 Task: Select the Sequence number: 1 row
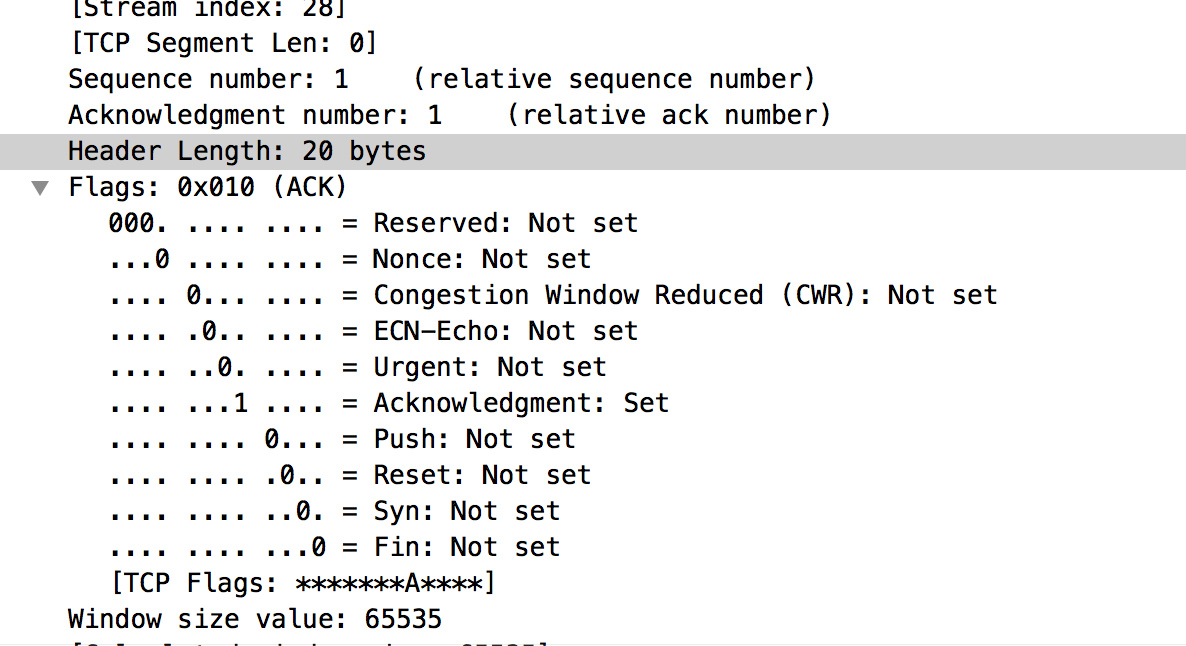coord(208,79)
